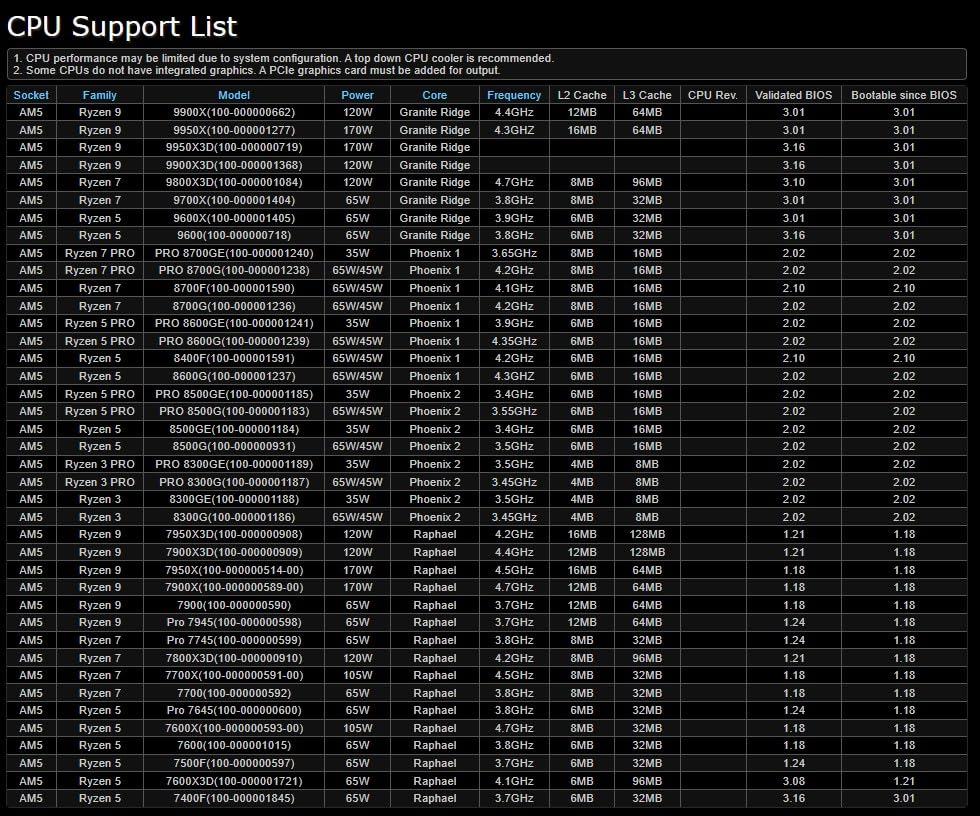Click the Core column header
Image resolution: width=980 pixels, height=816 pixels.
[434, 95]
